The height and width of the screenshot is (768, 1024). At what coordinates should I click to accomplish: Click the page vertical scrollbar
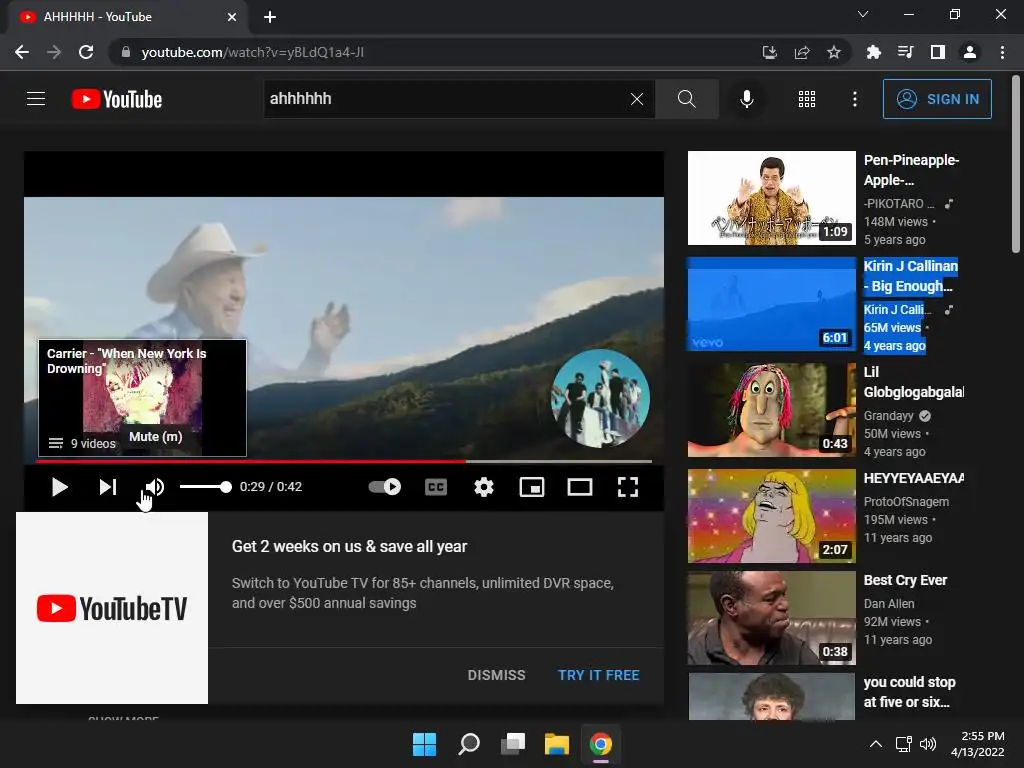pyautogui.click(x=1016, y=163)
